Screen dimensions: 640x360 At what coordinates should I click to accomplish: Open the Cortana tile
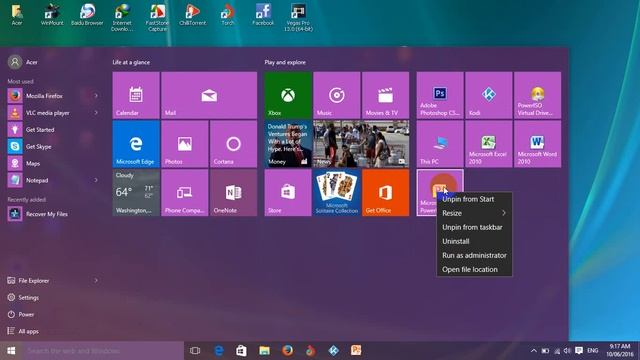coord(233,144)
